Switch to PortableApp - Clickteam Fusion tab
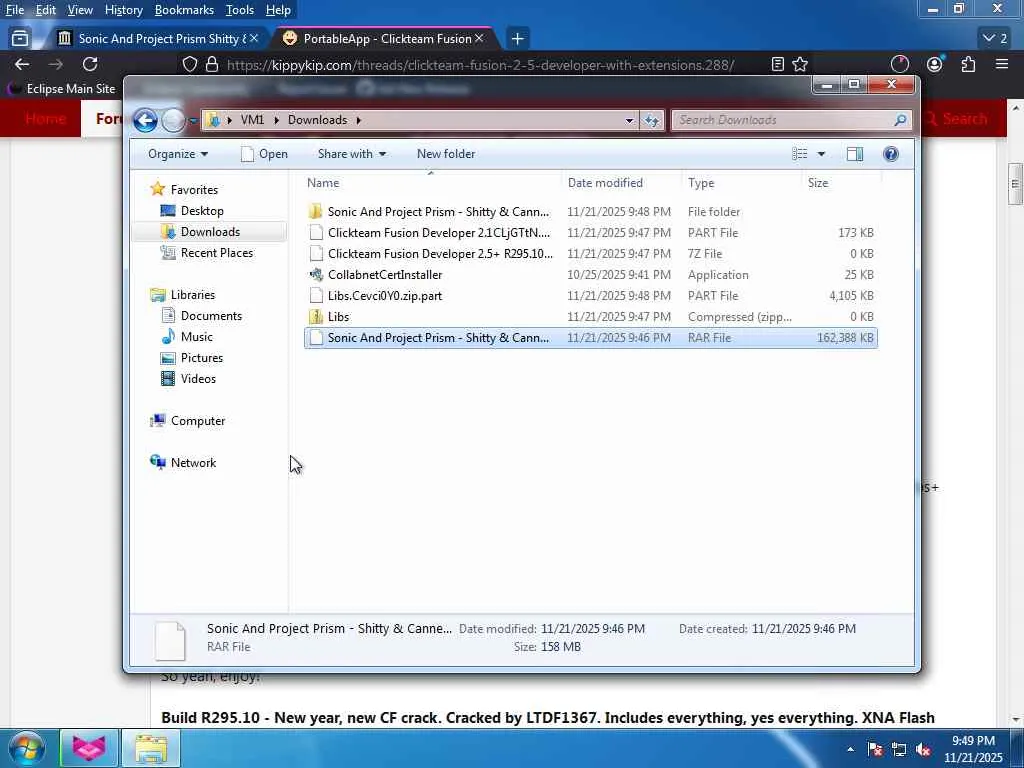 tap(385, 39)
